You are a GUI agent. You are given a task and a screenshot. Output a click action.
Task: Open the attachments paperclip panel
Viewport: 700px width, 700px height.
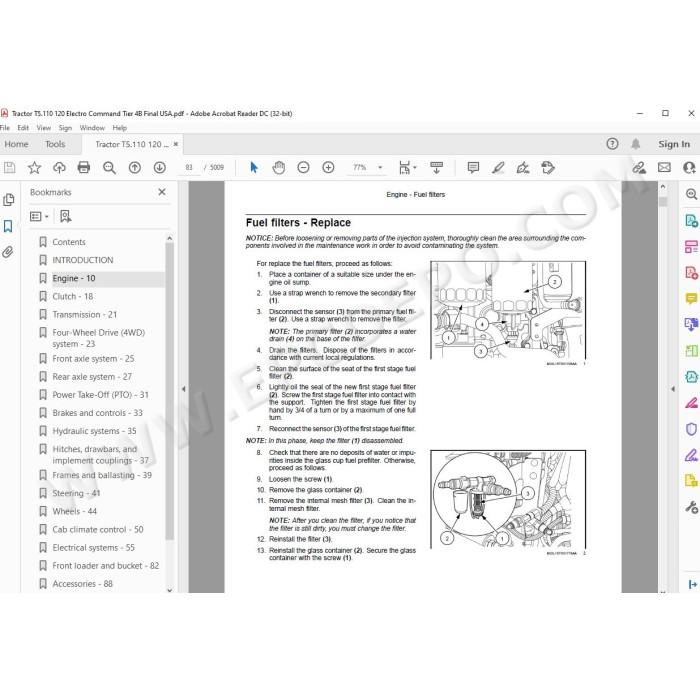8,252
